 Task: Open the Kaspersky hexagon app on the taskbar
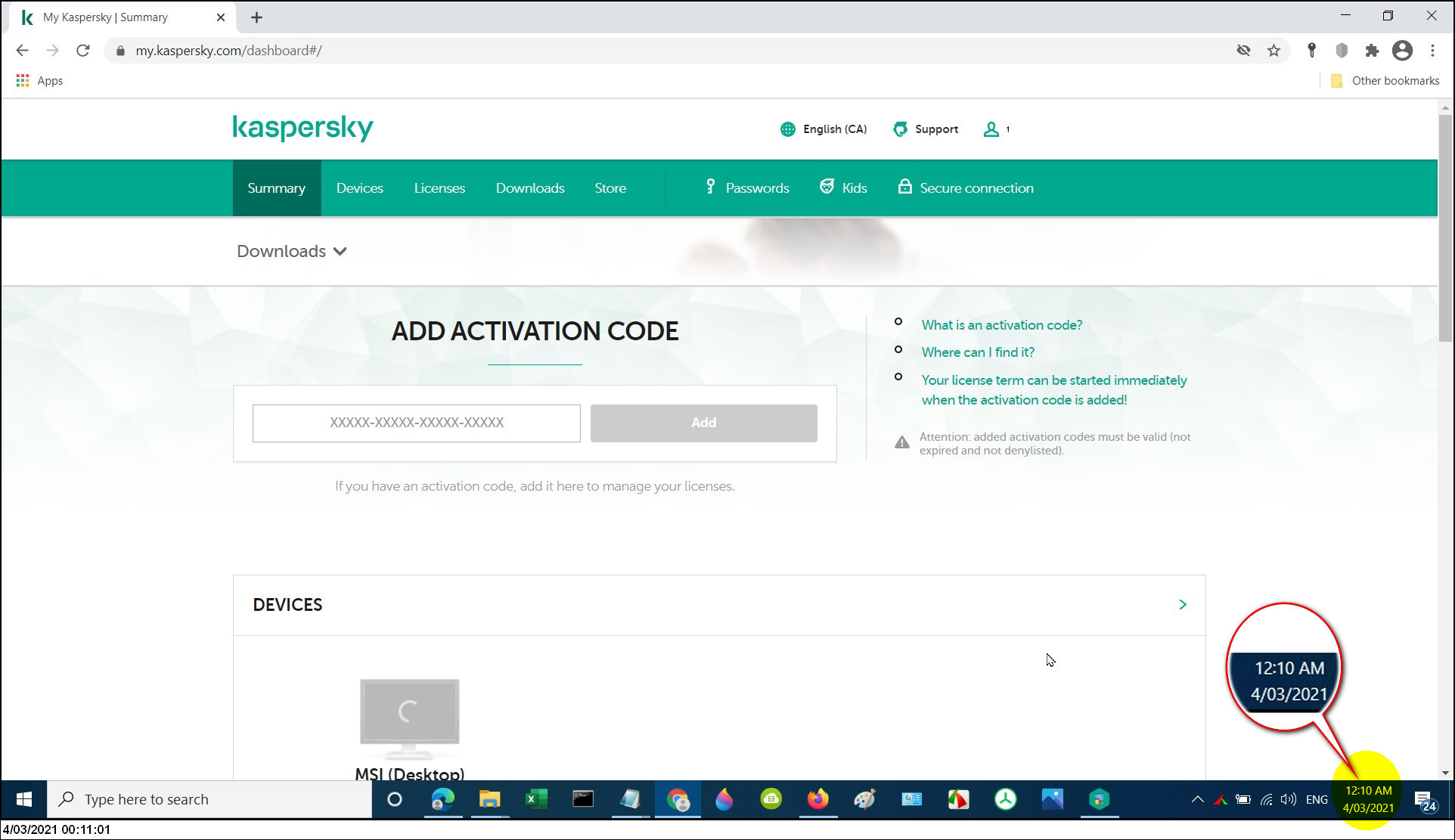pyautogui.click(x=1100, y=799)
